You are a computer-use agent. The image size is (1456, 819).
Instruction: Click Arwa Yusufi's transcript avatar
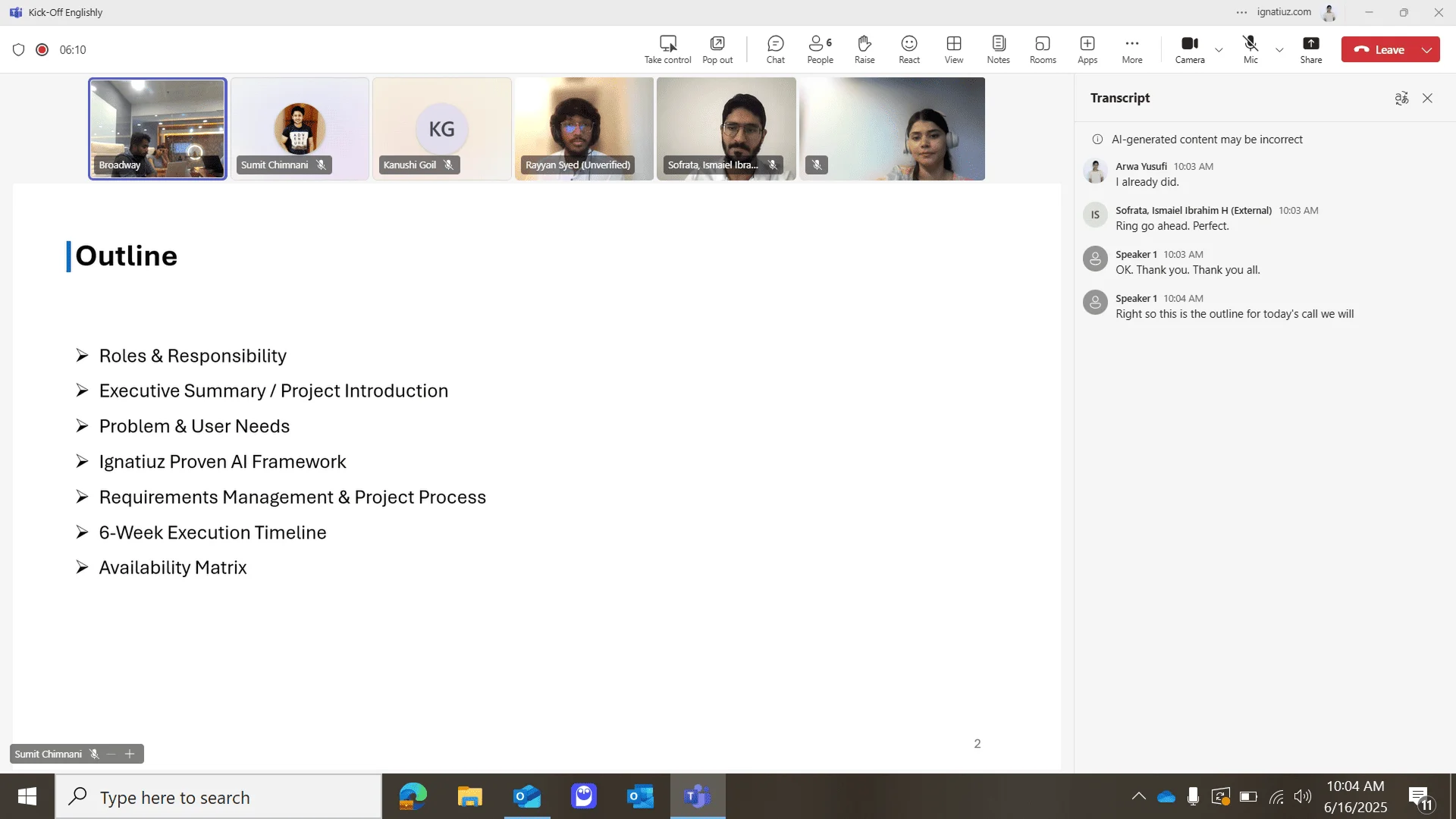tap(1095, 171)
